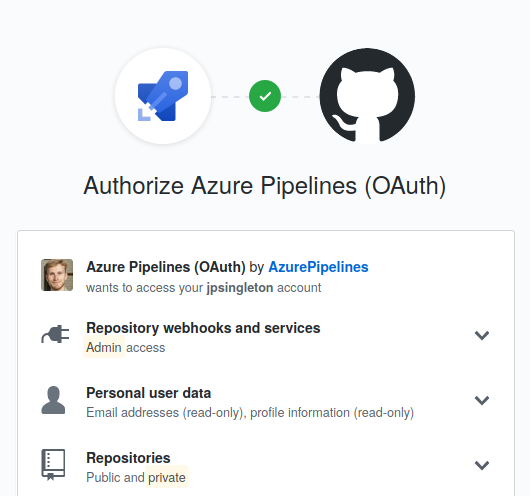Click the AzurePipelines profile avatar photo

click(57, 275)
